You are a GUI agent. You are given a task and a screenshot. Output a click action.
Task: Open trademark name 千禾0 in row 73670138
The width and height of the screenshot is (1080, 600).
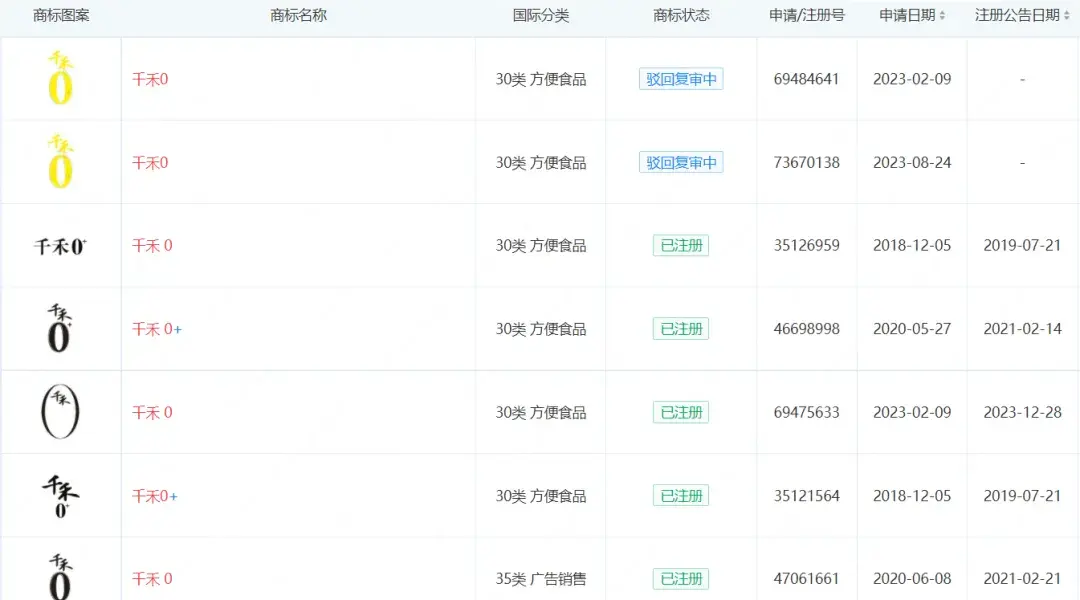click(x=150, y=163)
